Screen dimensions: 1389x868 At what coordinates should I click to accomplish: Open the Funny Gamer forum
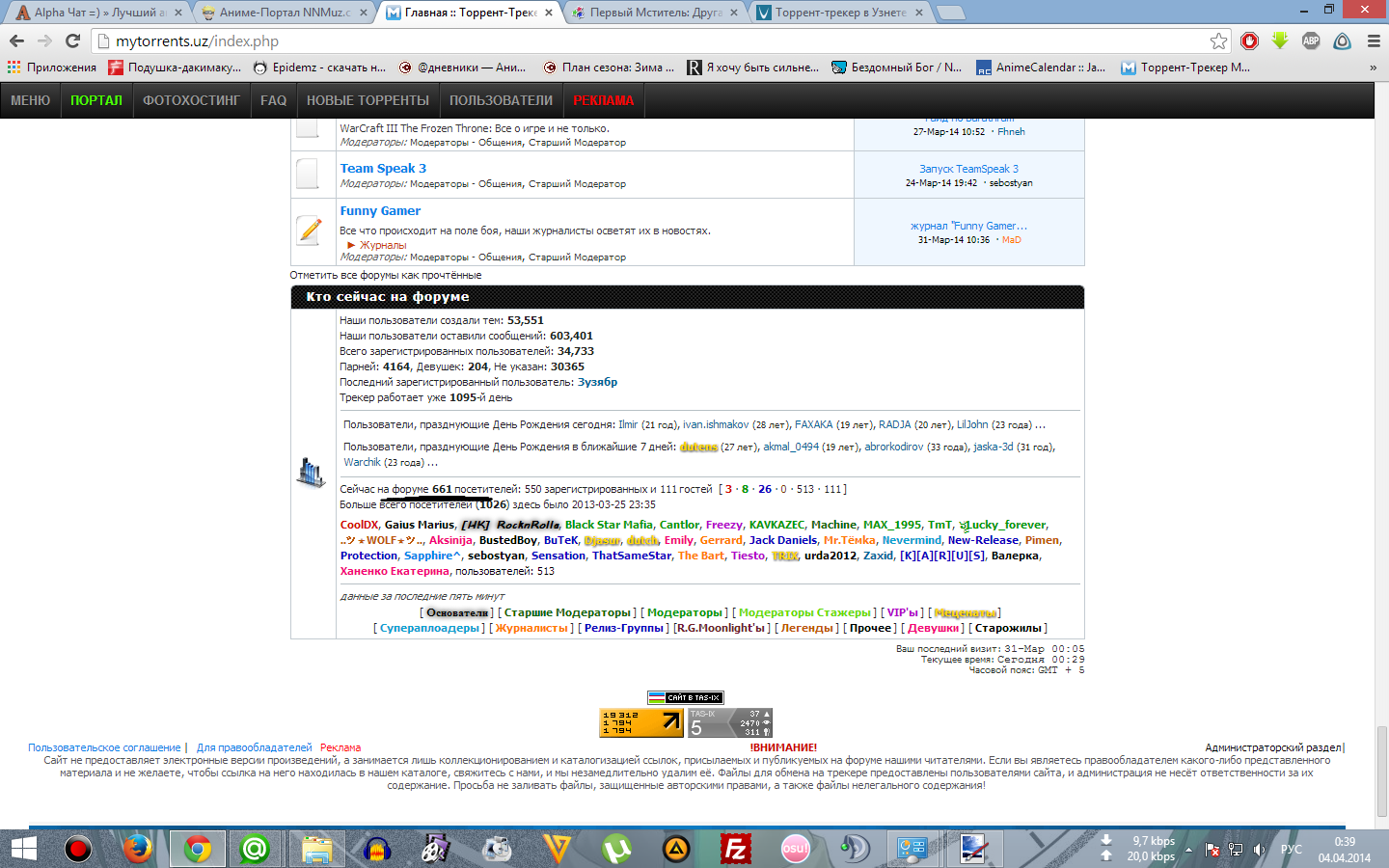point(380,210)
